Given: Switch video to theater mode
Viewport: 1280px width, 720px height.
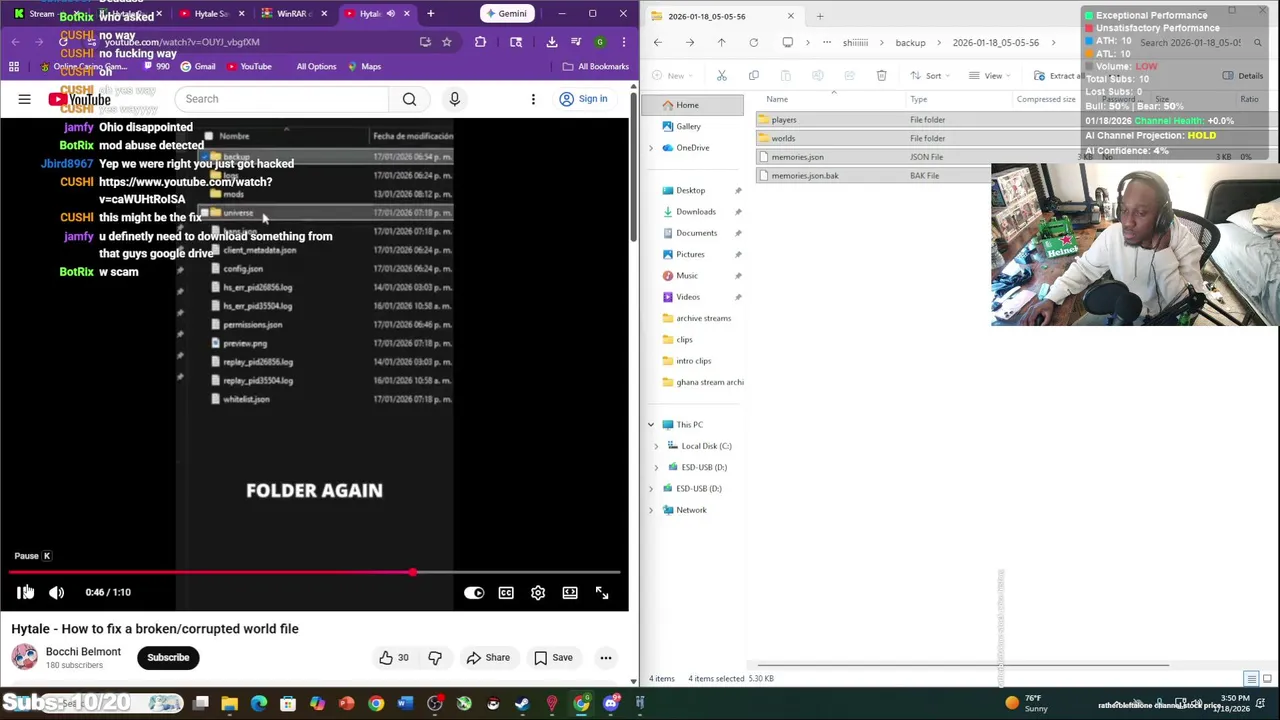Looking at the screenshot, I should 570,593.
